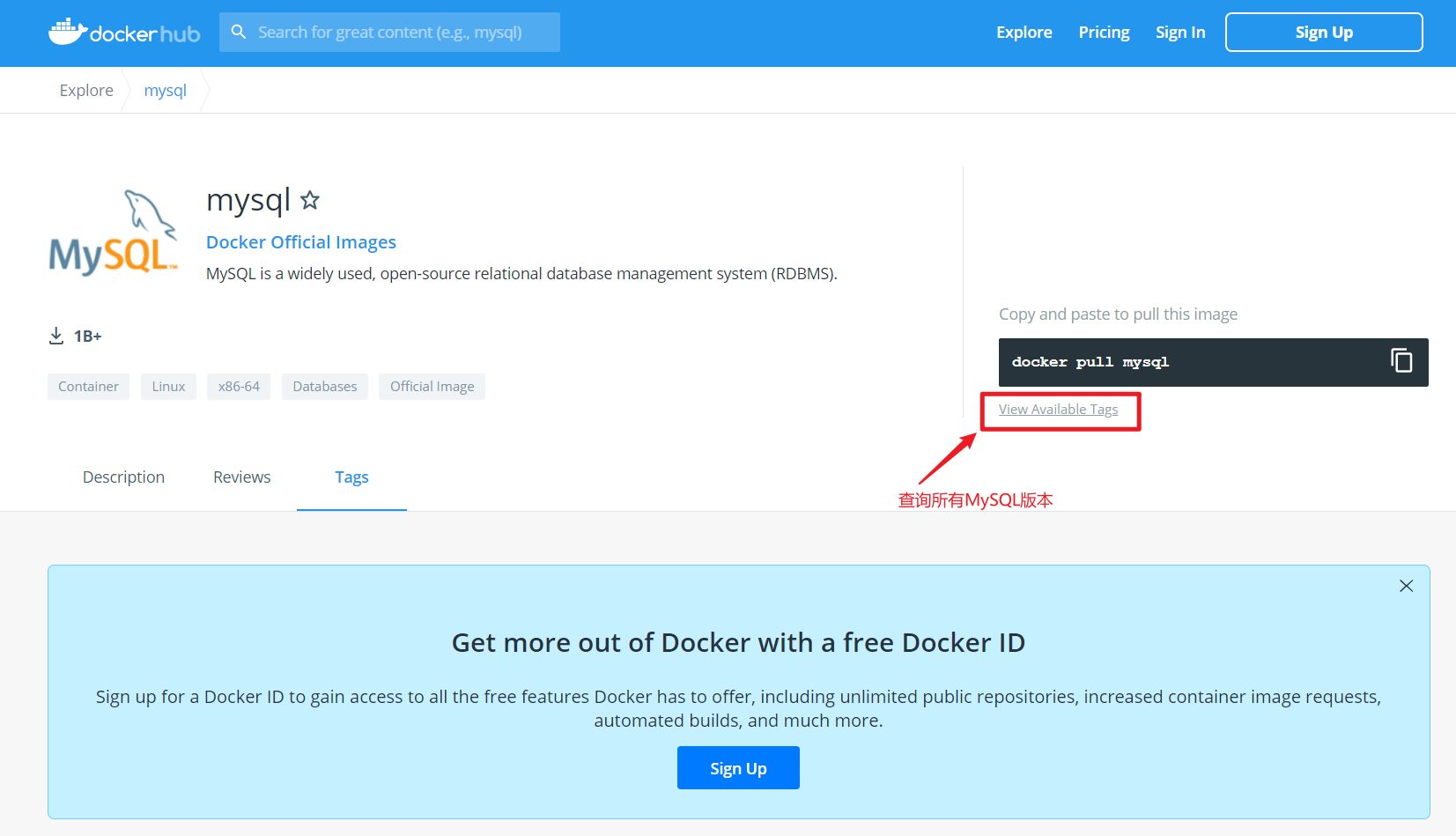Click the Databases tag chip
This screenshot has width=1456, height=836.
(x=325, y=387)
